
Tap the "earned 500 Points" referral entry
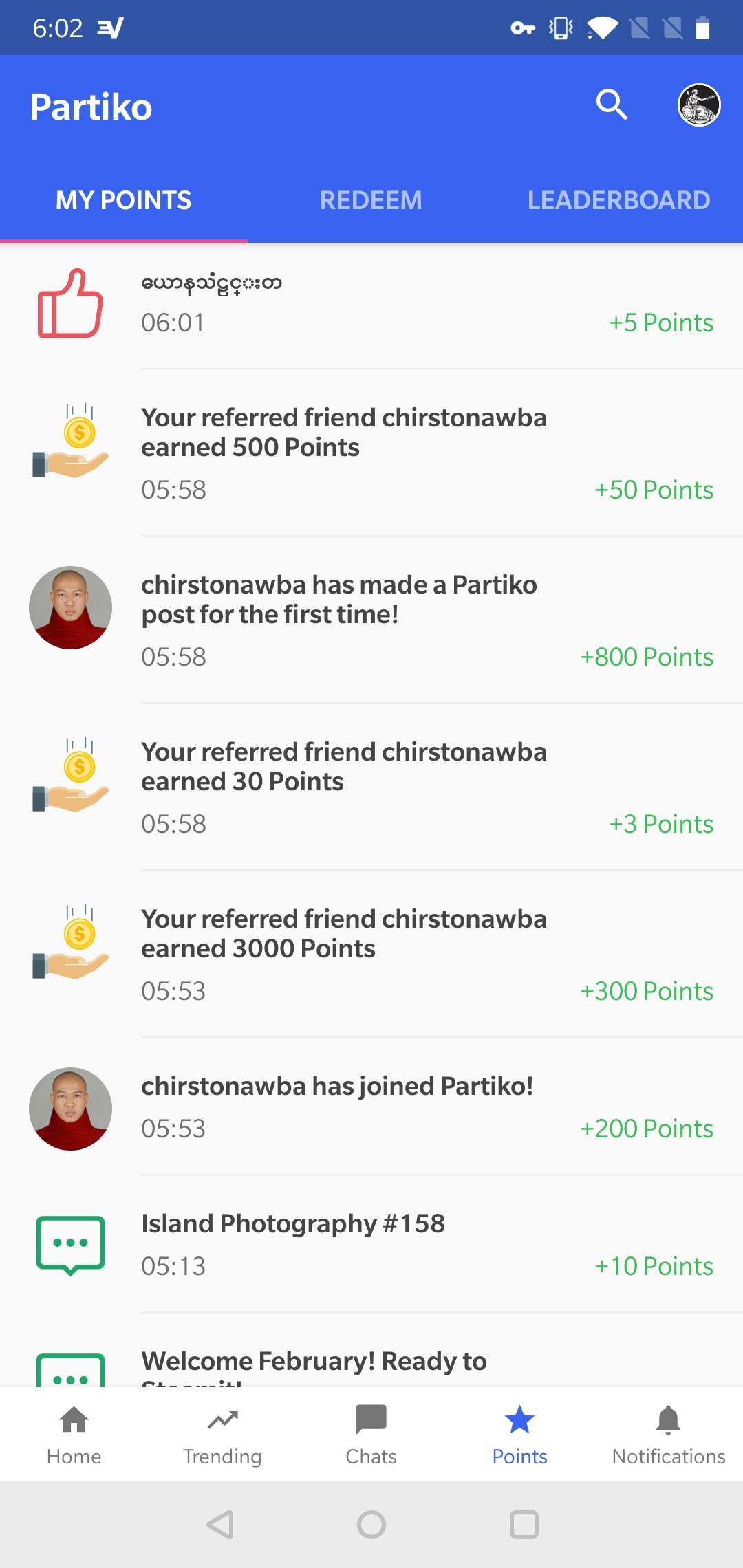(371, 453)
